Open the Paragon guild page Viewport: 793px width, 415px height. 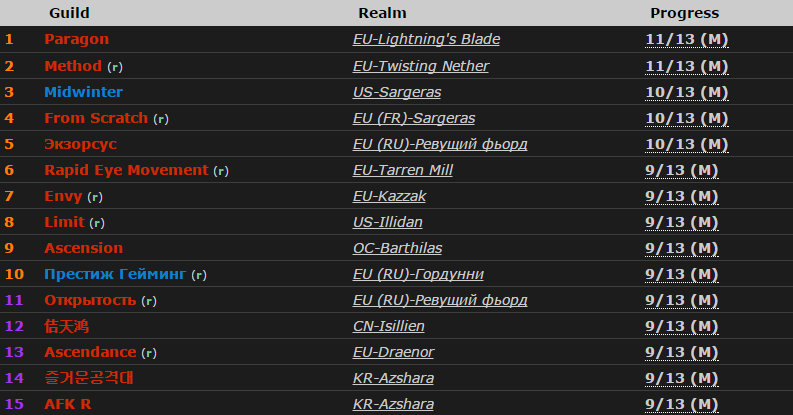point(76,39)
